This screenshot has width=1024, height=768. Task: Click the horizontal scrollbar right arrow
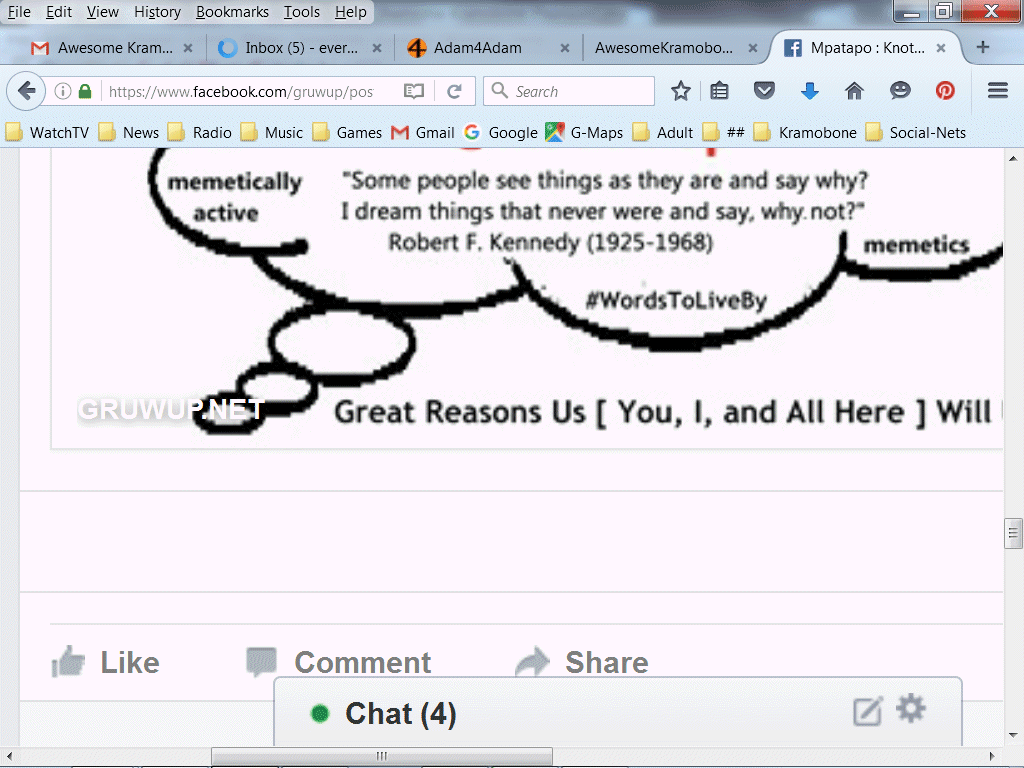point(992,756)
